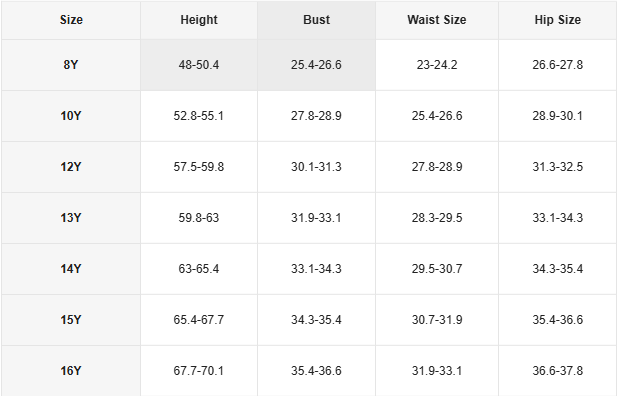Click height value 57.5-59.8

(x=199, y=167)
